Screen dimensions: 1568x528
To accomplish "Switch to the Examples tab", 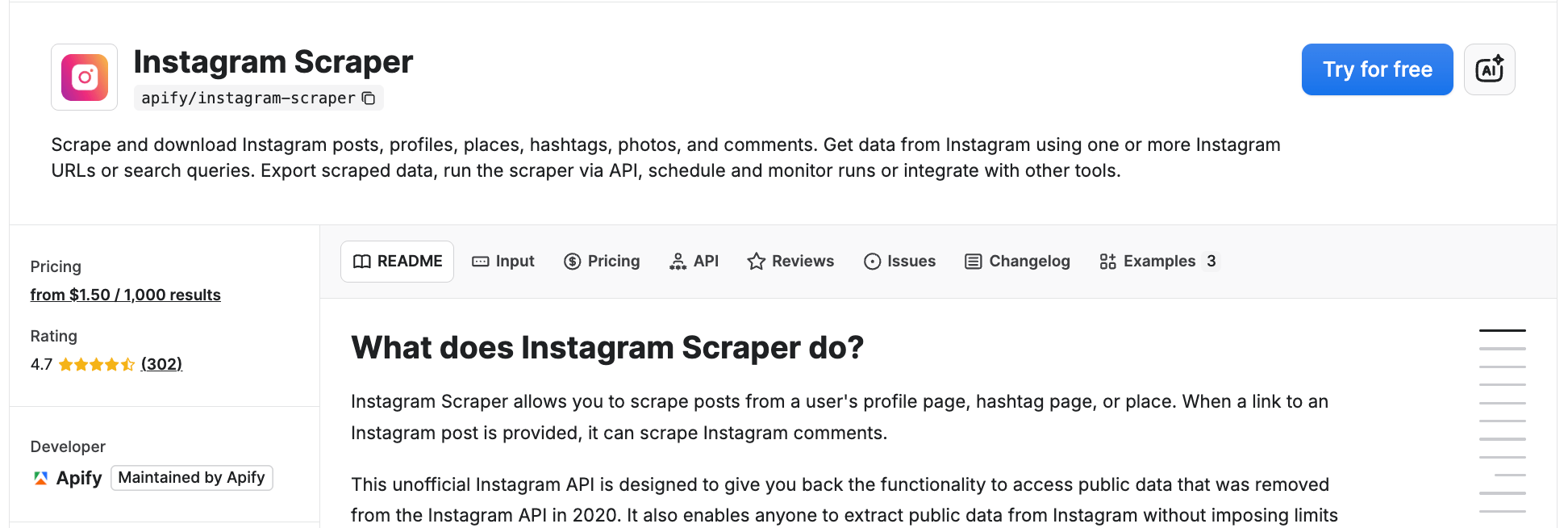I will tap(1158, 261).
